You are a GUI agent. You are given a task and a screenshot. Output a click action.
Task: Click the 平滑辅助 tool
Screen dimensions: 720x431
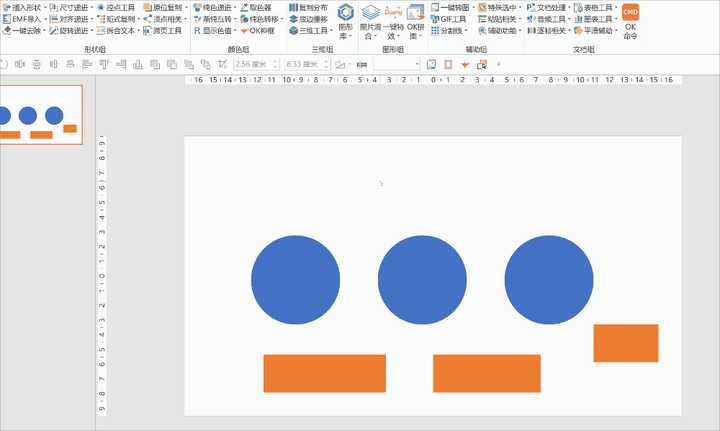[x=596, y=31]
